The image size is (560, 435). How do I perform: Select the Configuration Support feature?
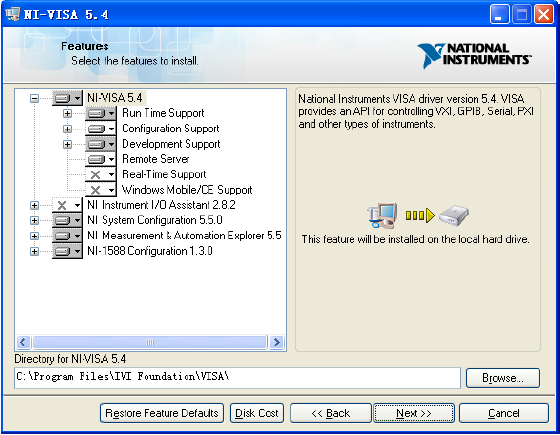(171, 129)
